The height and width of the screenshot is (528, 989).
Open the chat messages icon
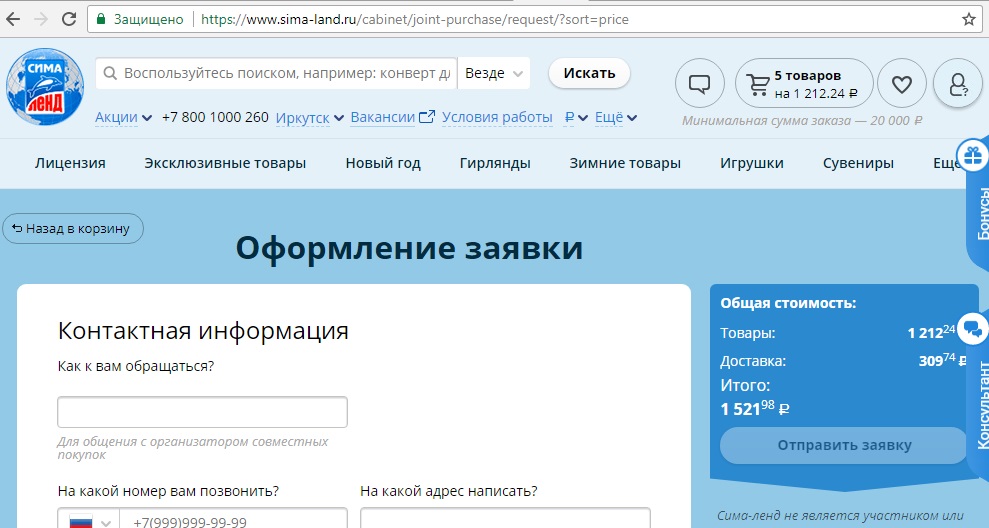click(x=700, y=84)
